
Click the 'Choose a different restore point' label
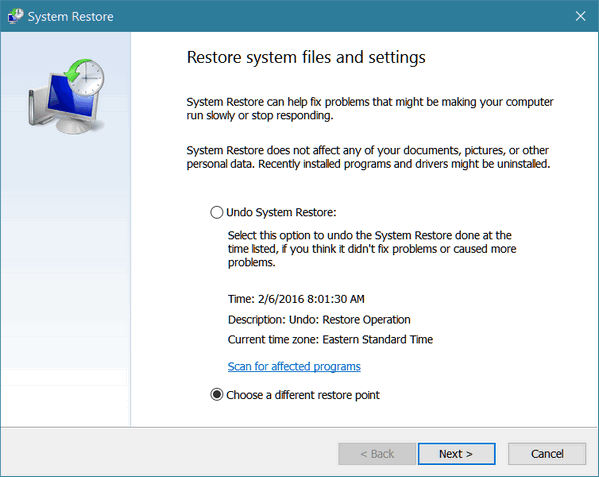click(303, 395)
